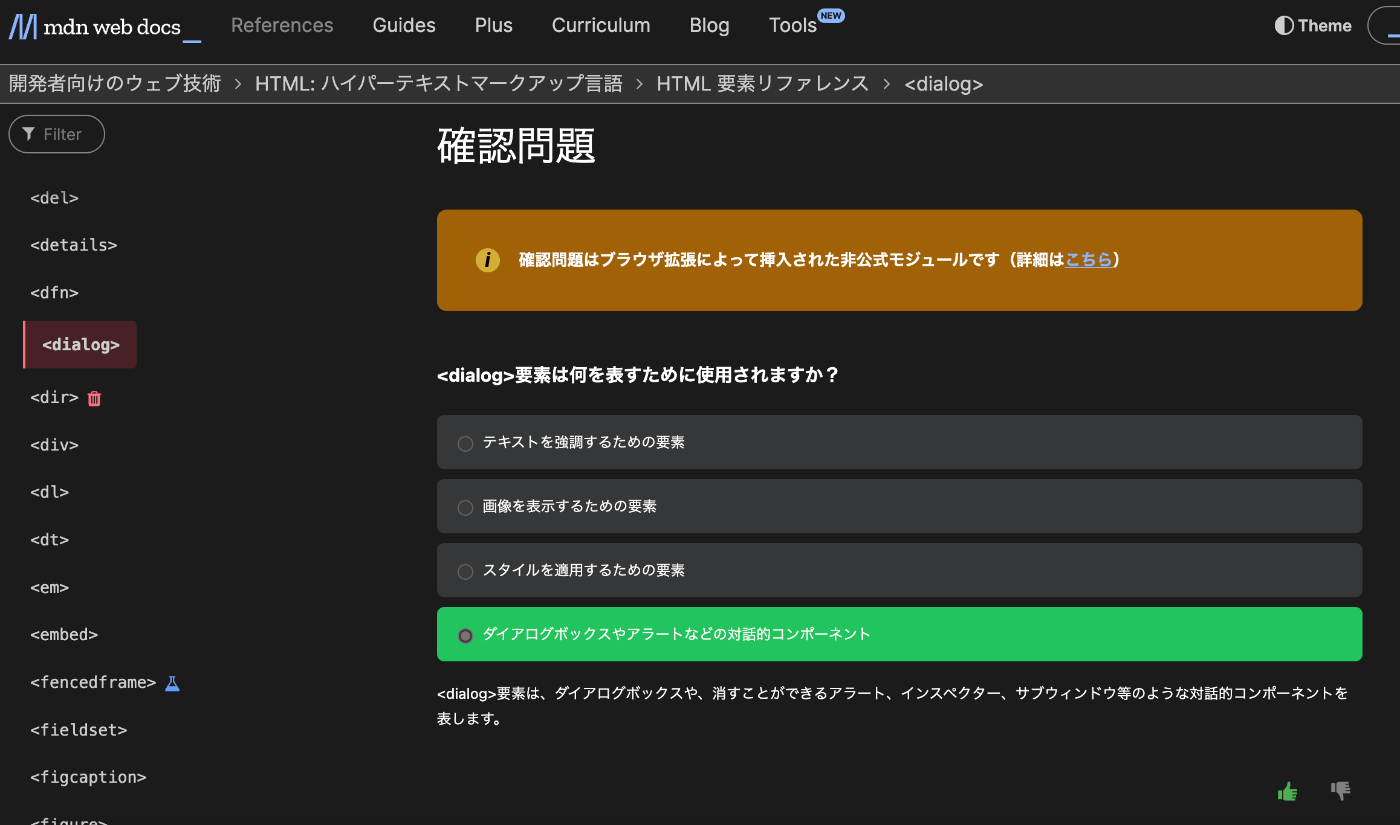This screenshot has width=1400, height=825.
Task: Click the MDN Web Docs logo
Action: tap(105, 26)
